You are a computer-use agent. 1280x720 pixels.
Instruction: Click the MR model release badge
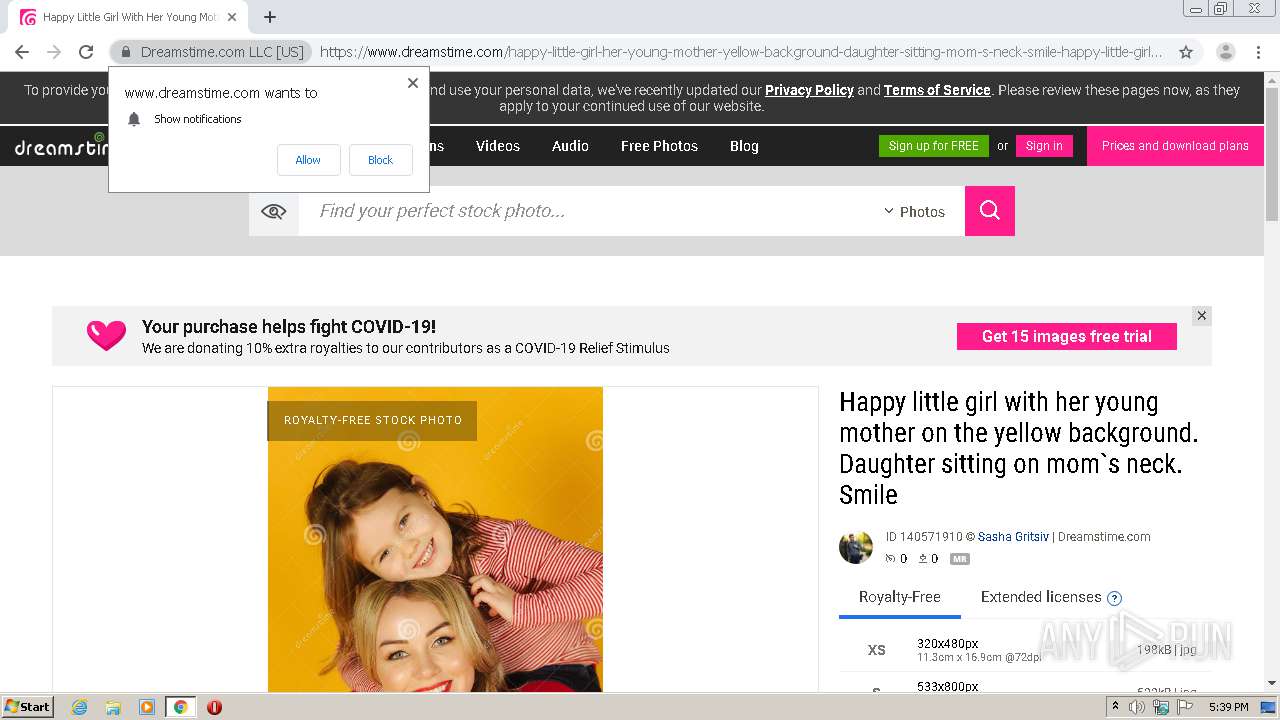tap(960, 559)
